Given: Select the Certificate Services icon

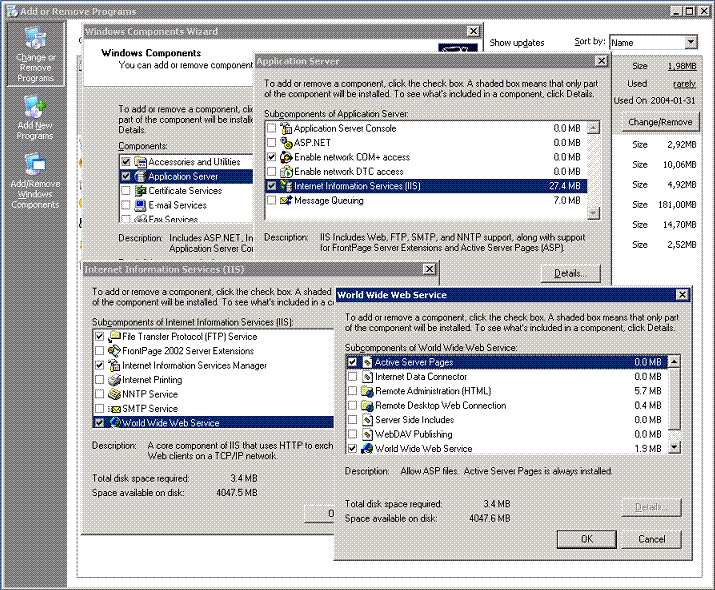Looking at the screenshot, I should [140, 191].
